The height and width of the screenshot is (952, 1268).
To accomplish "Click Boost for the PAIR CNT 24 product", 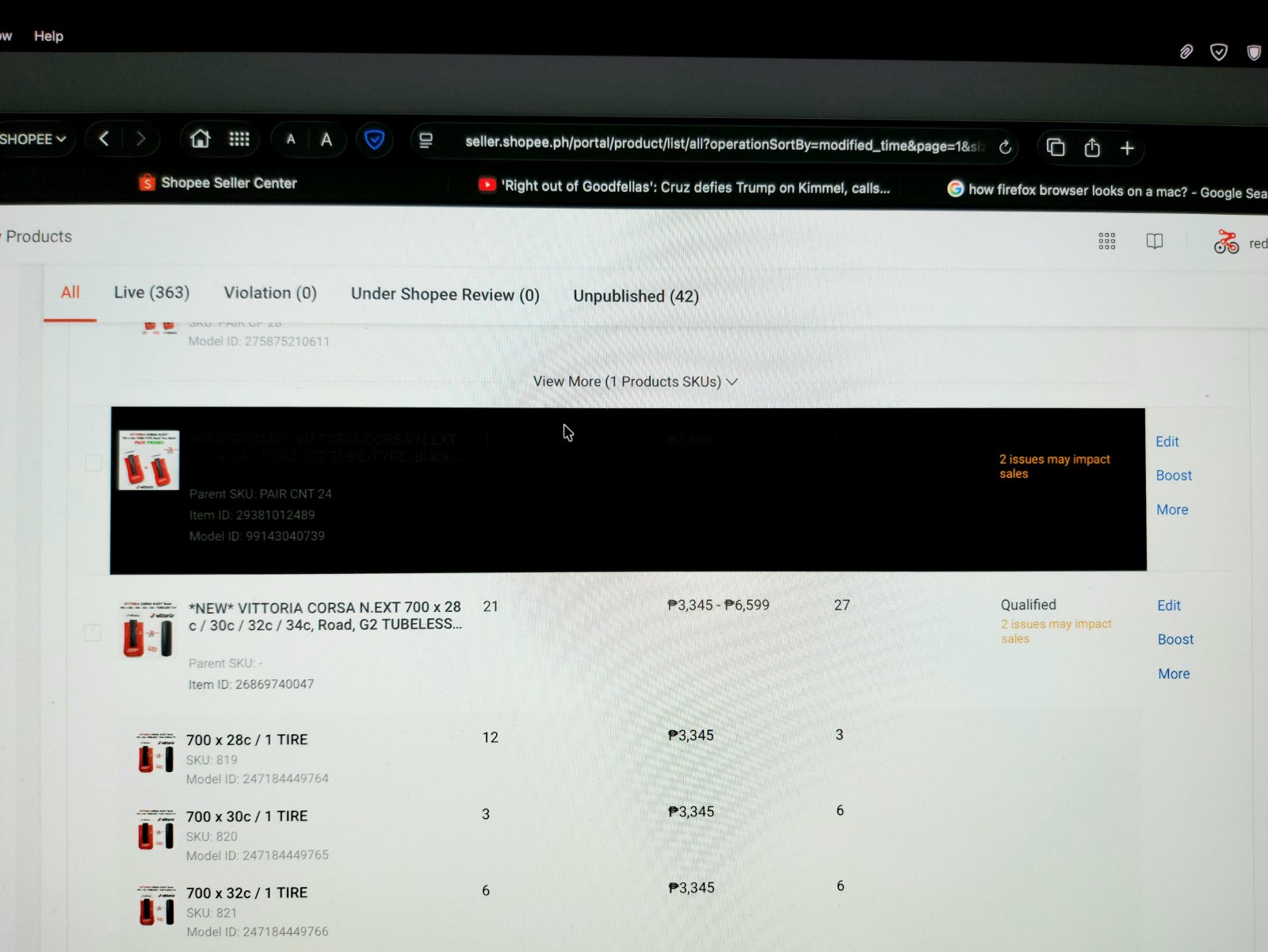I will click(x=1174, y=476).
